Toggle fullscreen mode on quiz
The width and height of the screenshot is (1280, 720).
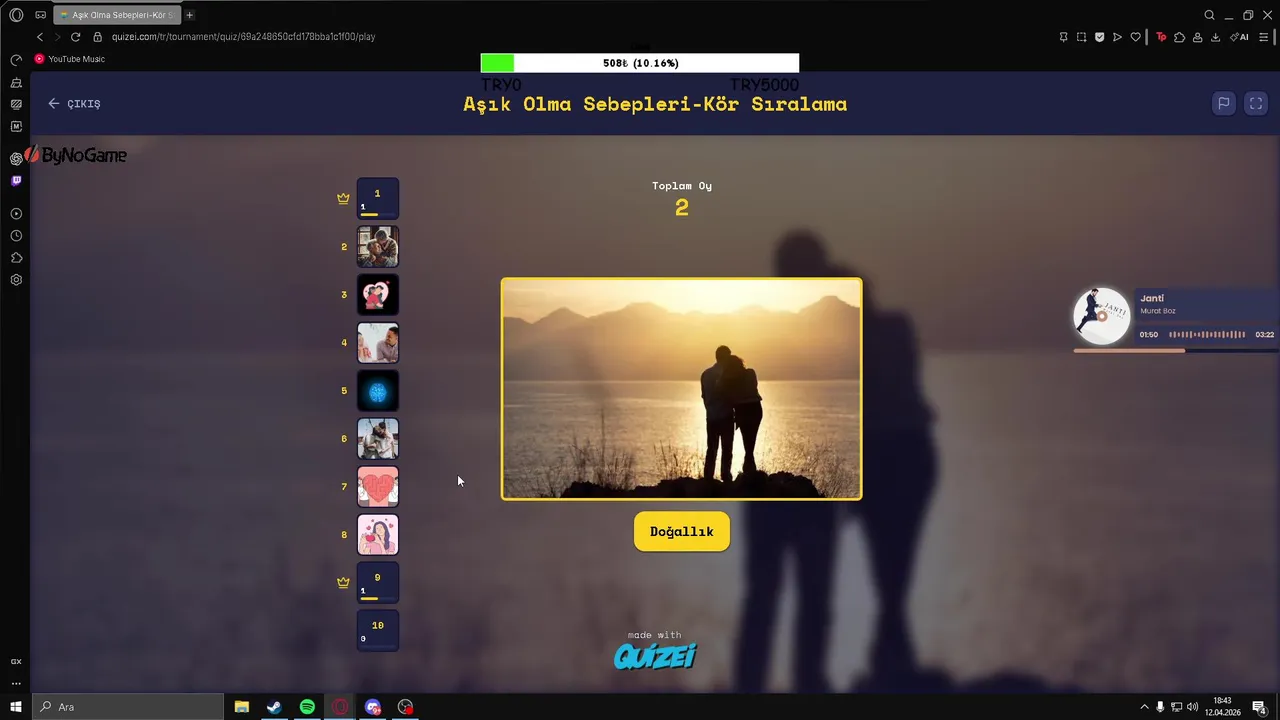click(x=1256, y=103)
